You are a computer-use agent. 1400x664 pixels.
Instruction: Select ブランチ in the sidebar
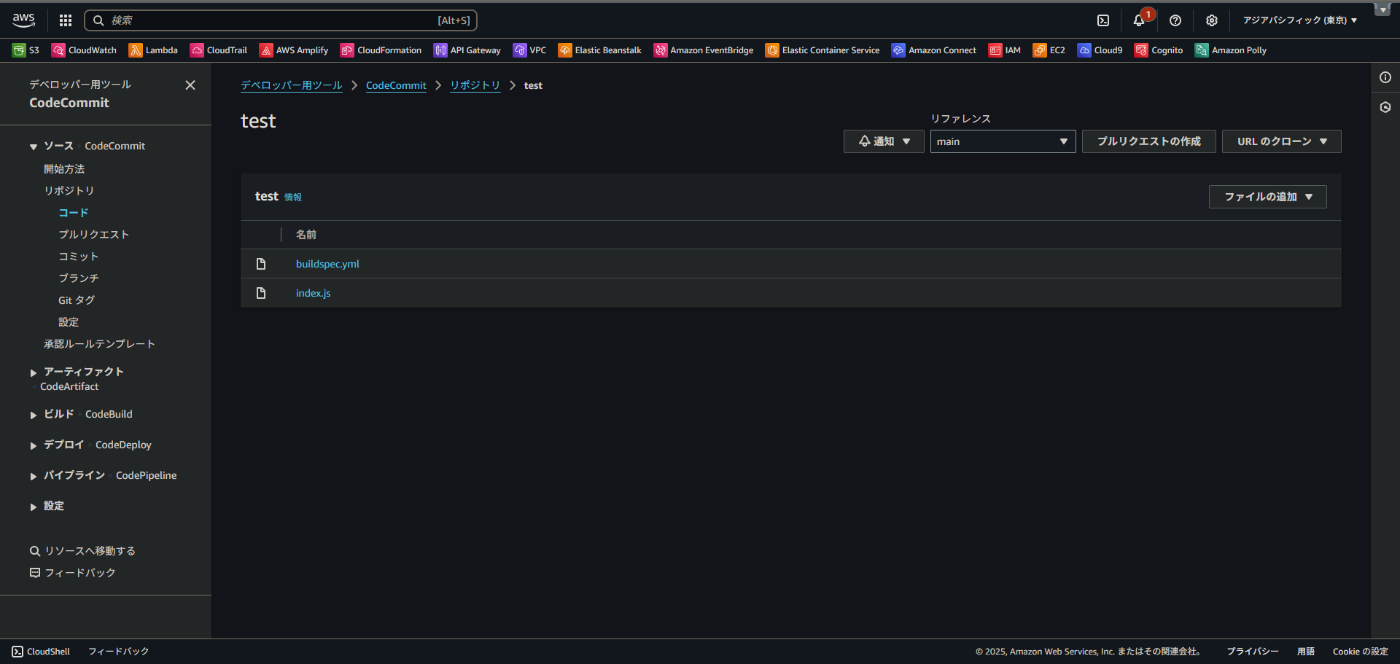(x=79, y=278)
